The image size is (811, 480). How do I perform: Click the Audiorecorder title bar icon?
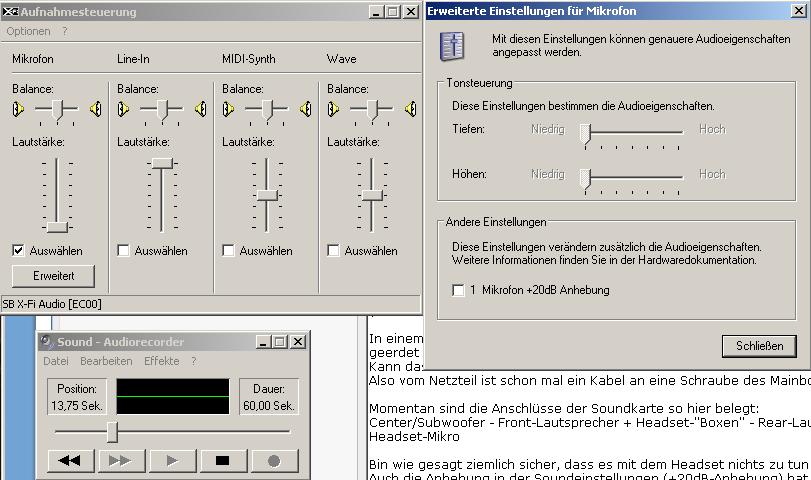tap(48, 341)
